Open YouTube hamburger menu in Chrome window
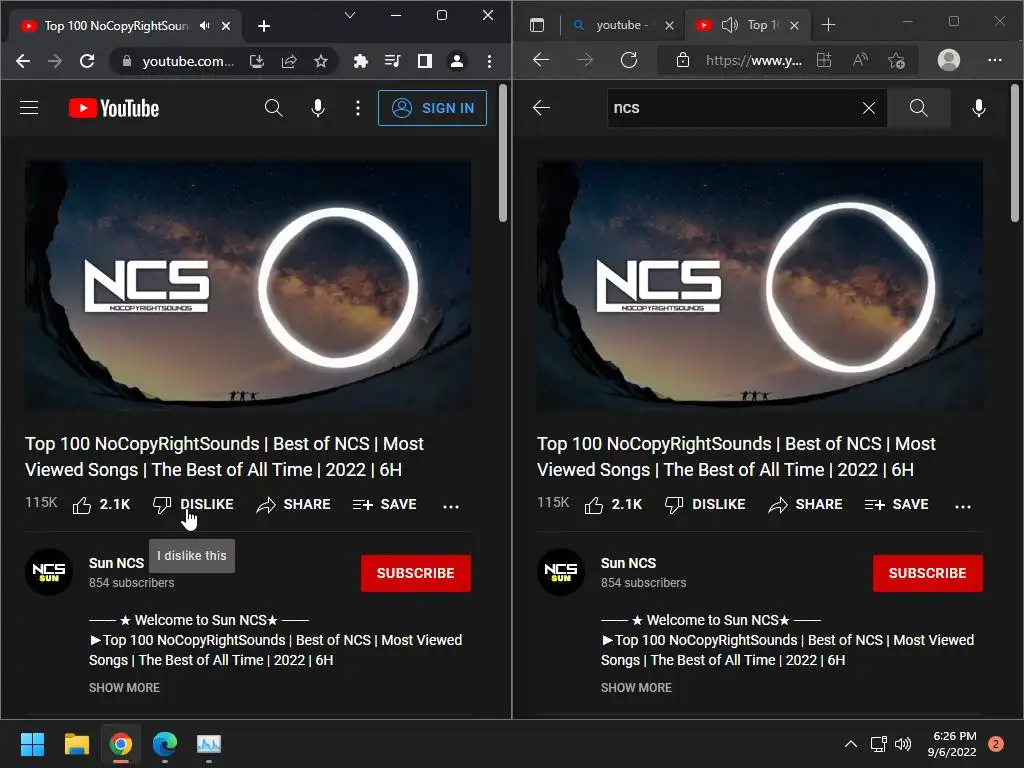Screen dimensions: 1024x768 point(29,108)
